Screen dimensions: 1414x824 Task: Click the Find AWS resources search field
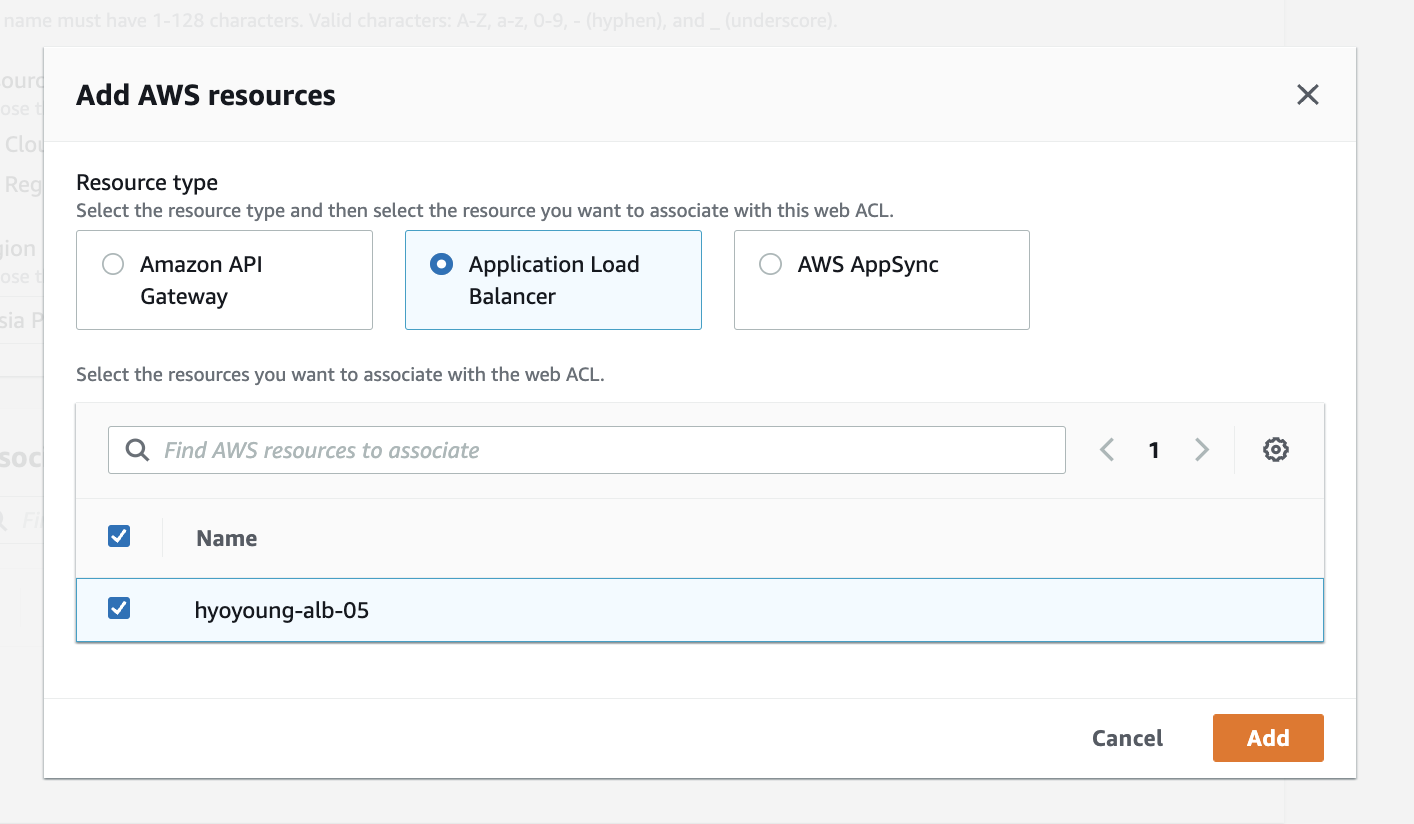(x=600, y=450)
